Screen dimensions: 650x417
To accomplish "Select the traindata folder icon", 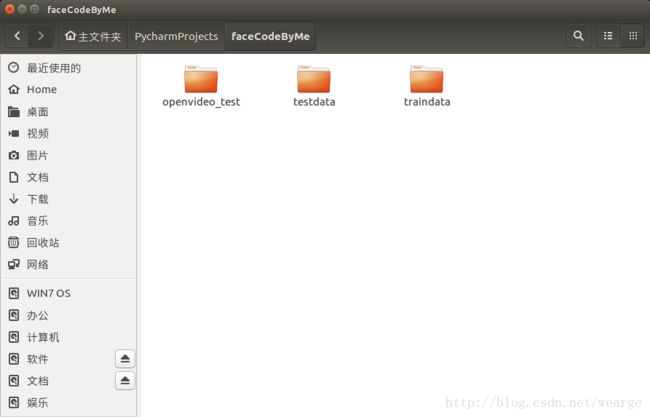I will click(427, 79).
